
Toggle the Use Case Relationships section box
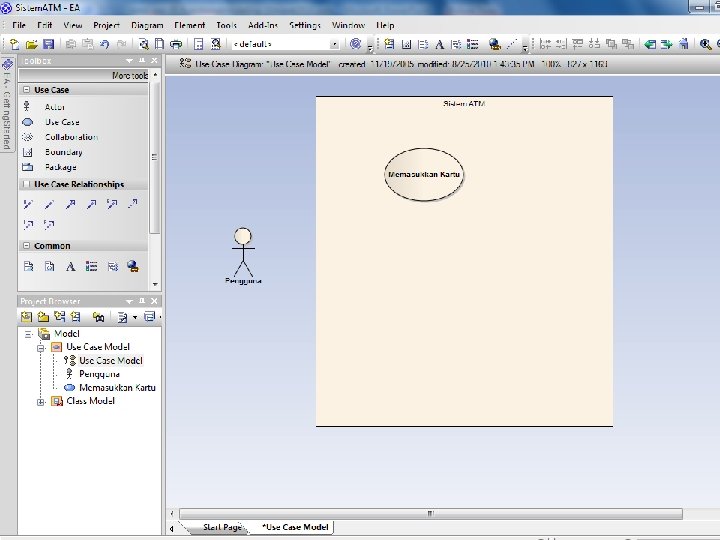pos(26,184)
